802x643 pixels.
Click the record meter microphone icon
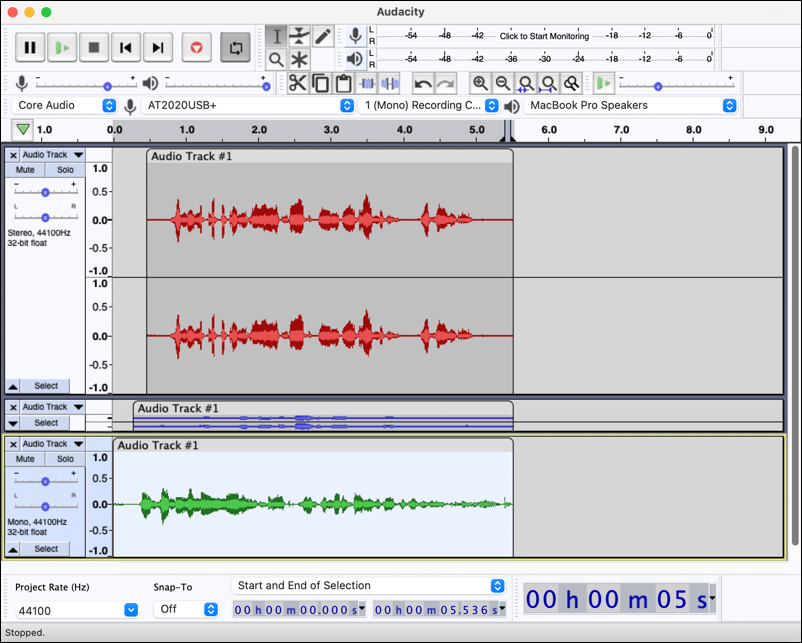(355, 36)
